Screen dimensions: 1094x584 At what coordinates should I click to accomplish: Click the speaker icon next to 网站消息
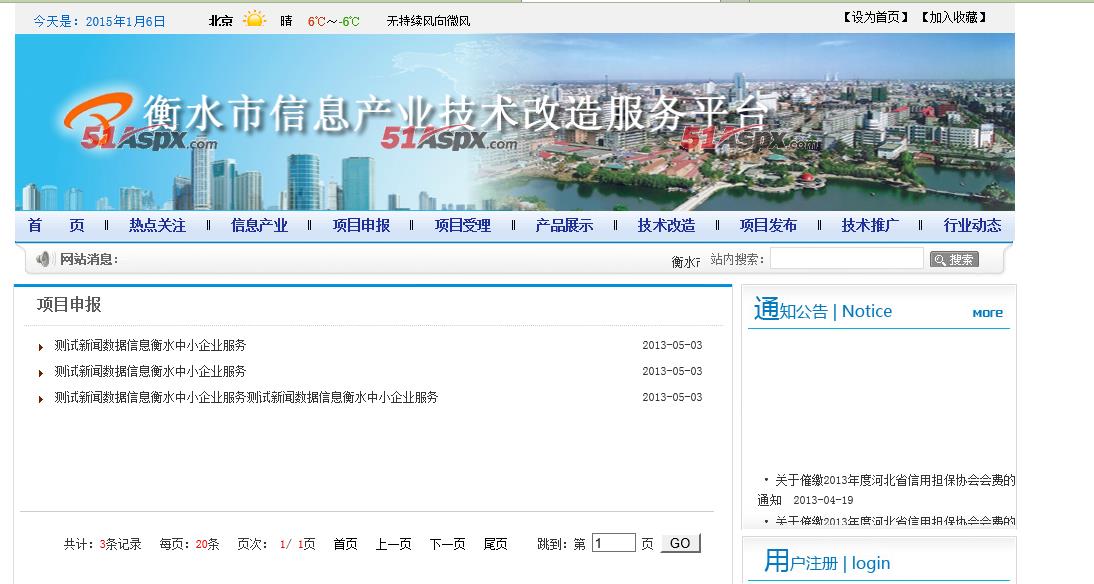pos(43,259)
